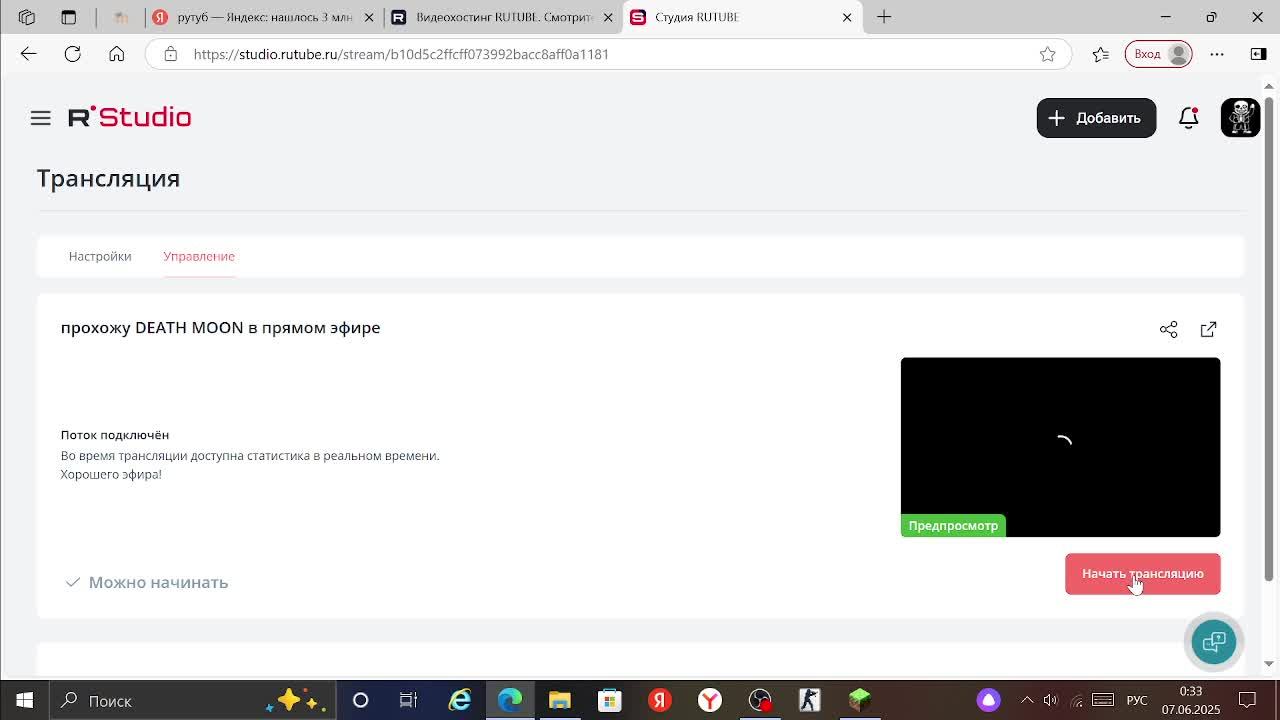Switch to the Видеохостинг RUTUBE tab

pos(502,17)
